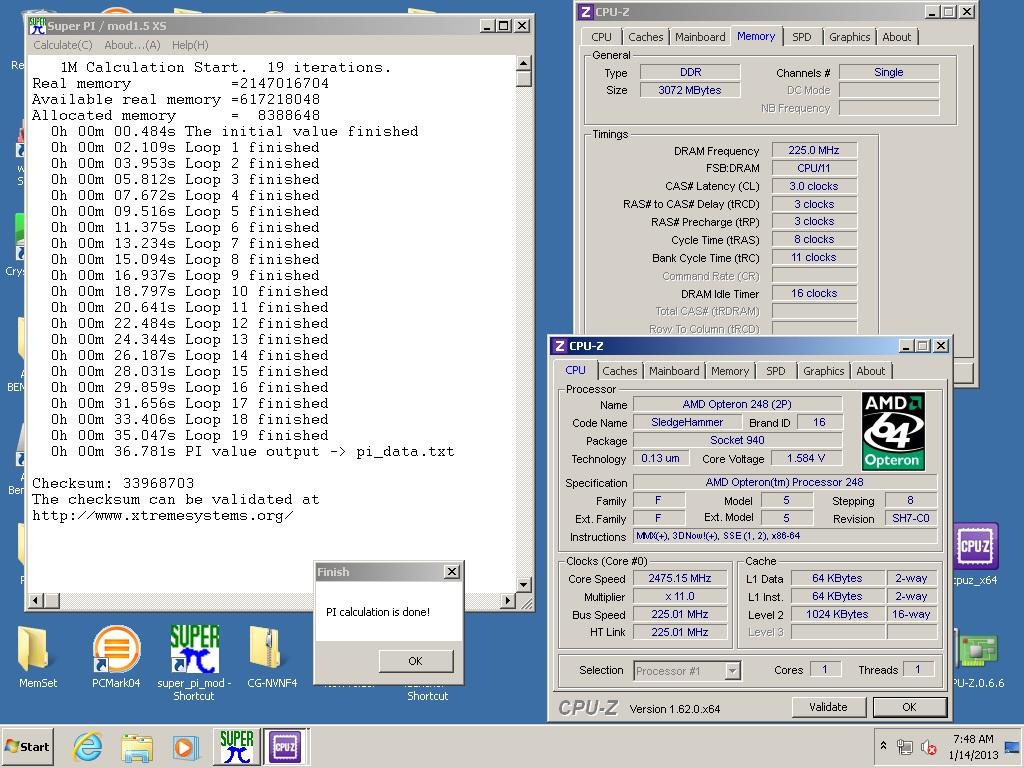Open the Help(H) menu in Super PI

(190, 45)
